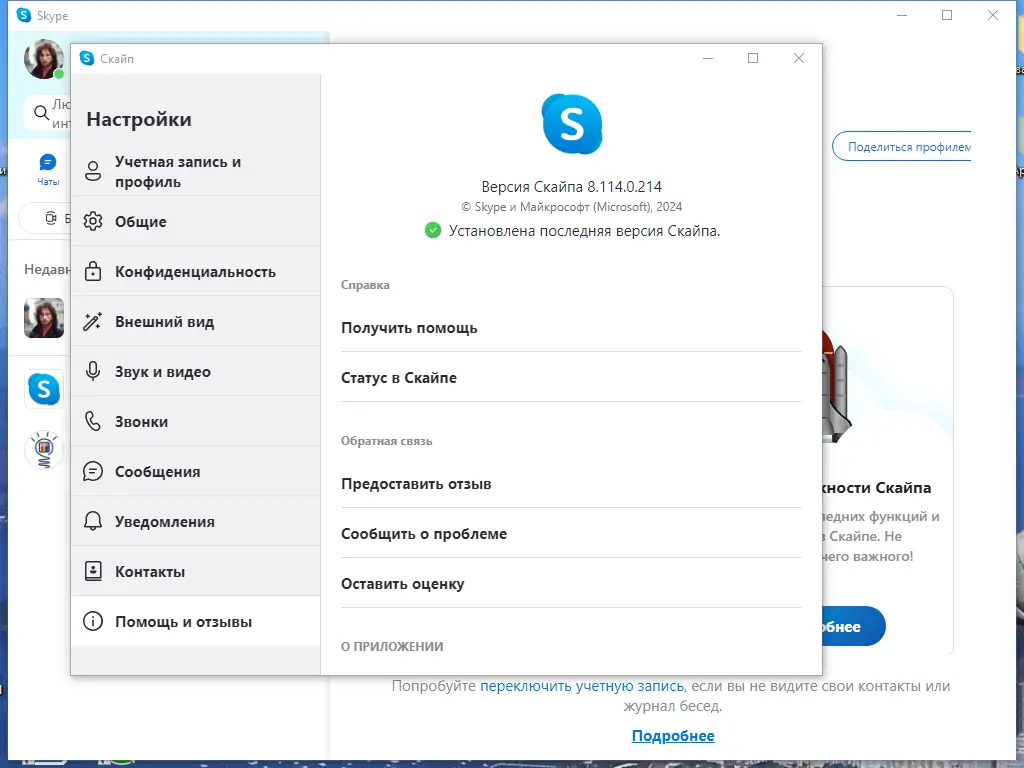
Task: Open the light bulb bot chat in recent list
Action: pyautogui.click(x=44, y=449)
